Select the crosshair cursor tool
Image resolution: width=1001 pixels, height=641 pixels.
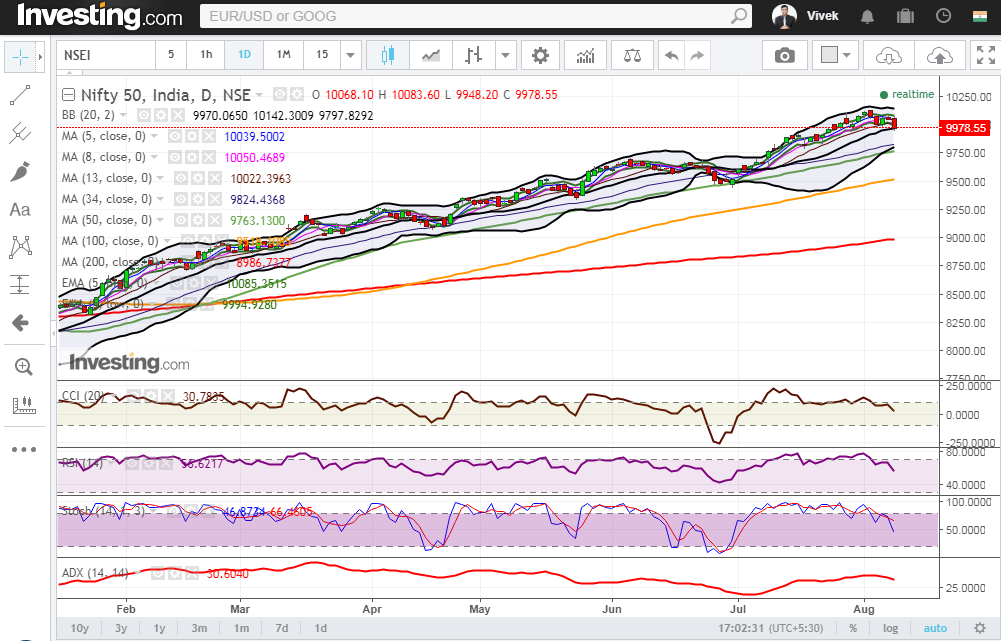click(20, 57)
